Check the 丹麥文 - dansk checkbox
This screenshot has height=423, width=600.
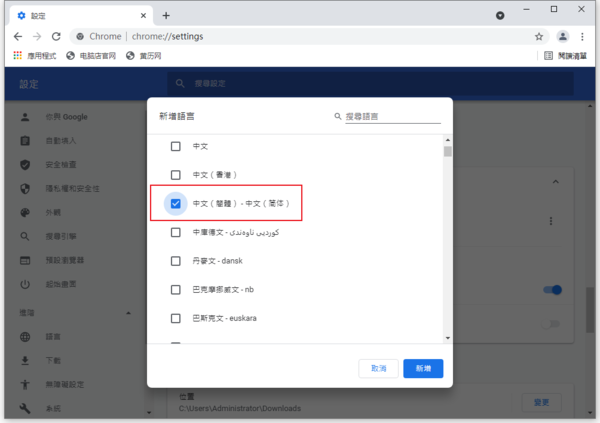pyautogui.click(x=176, y=261)
